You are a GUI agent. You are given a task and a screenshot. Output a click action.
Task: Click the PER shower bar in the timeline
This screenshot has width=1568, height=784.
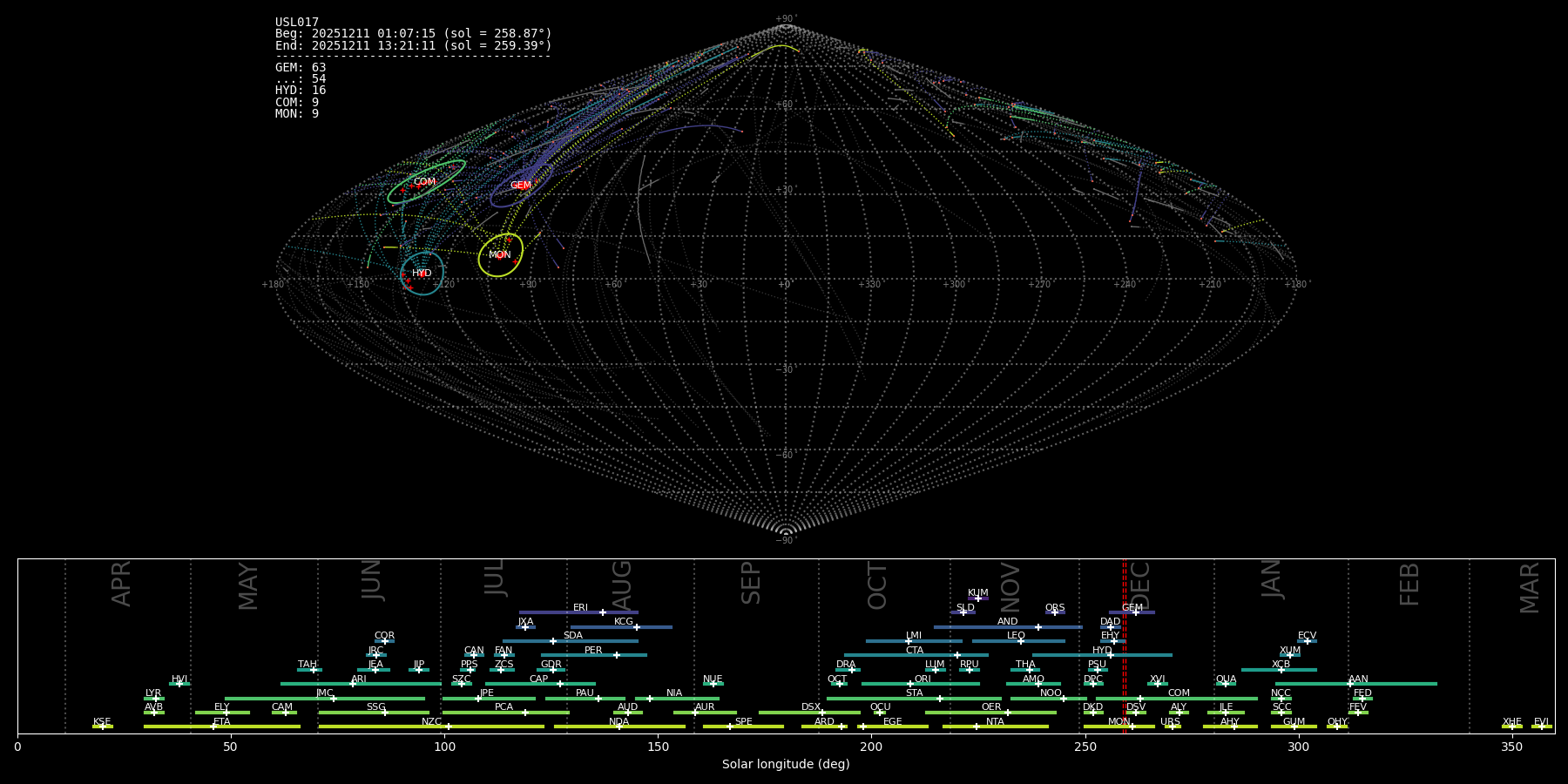pos(594,655)
